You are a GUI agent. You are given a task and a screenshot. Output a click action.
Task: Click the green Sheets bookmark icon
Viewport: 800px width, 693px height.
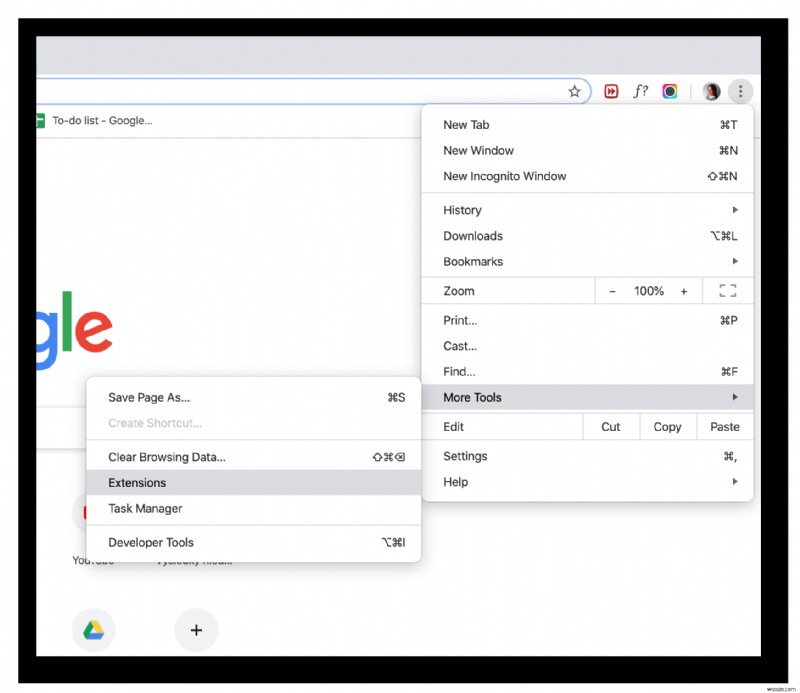pyautogui.click(x=40, y=121)
